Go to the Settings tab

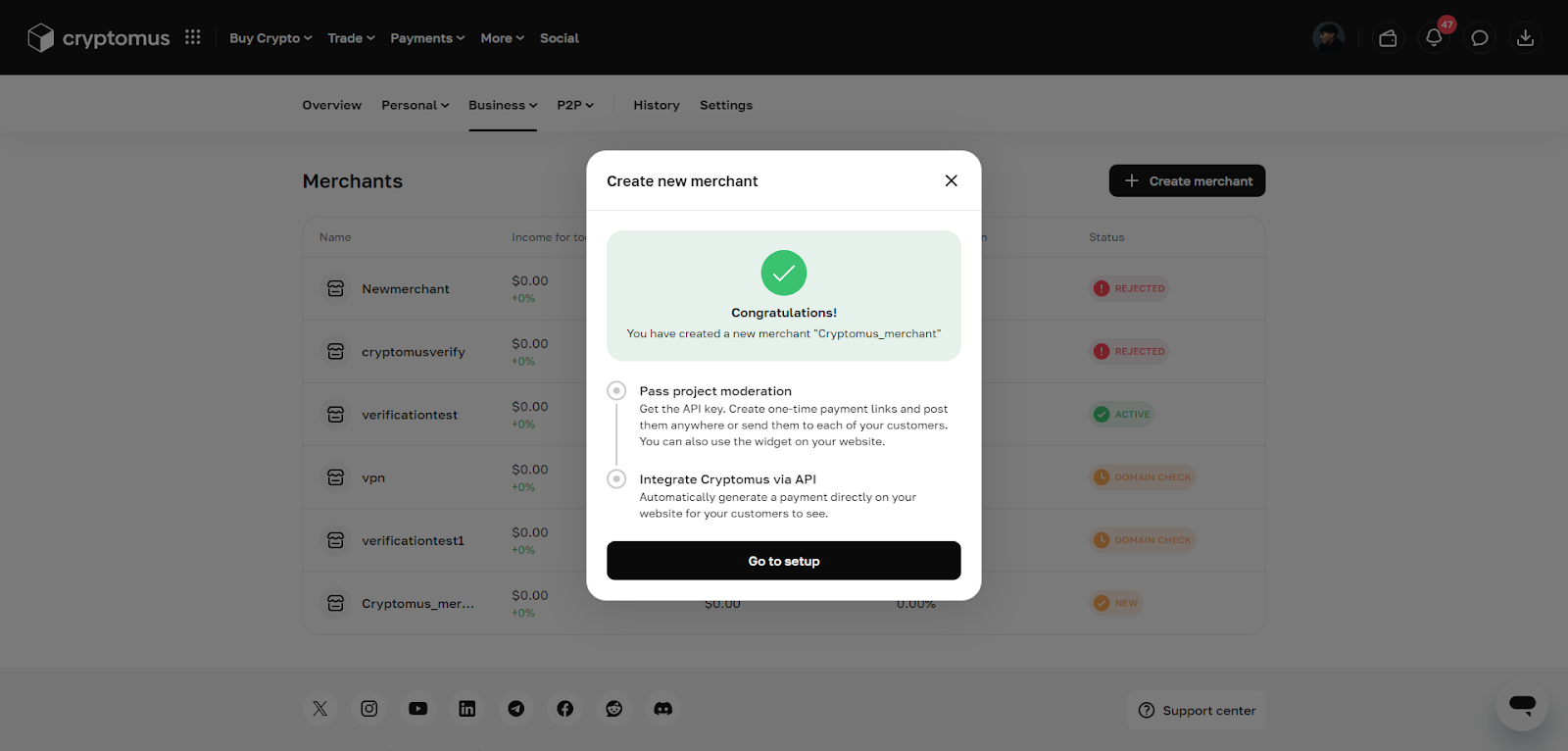coord(726,105)
